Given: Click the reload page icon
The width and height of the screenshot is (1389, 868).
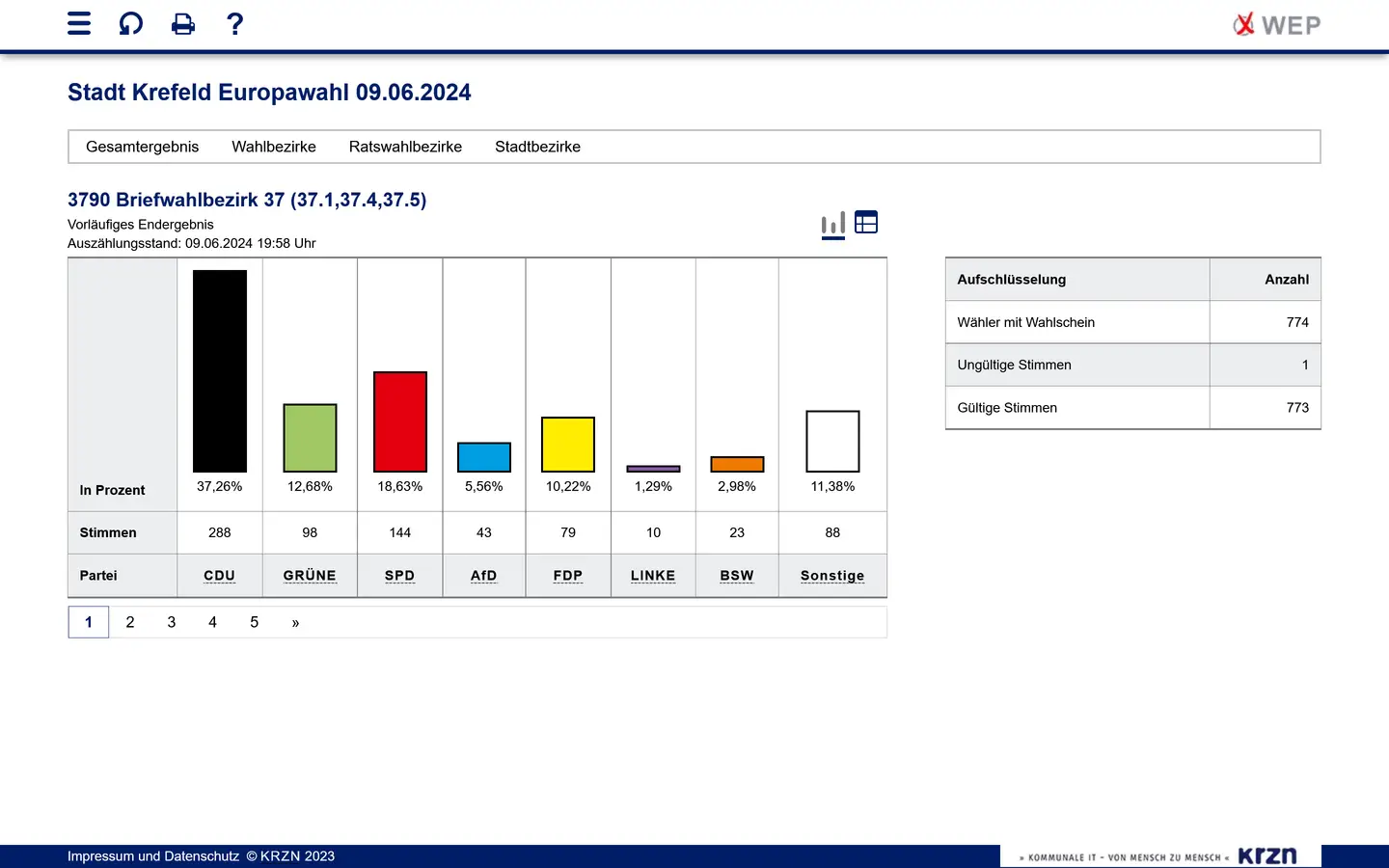Looking at the screenshot, I should tap(131, 24).
